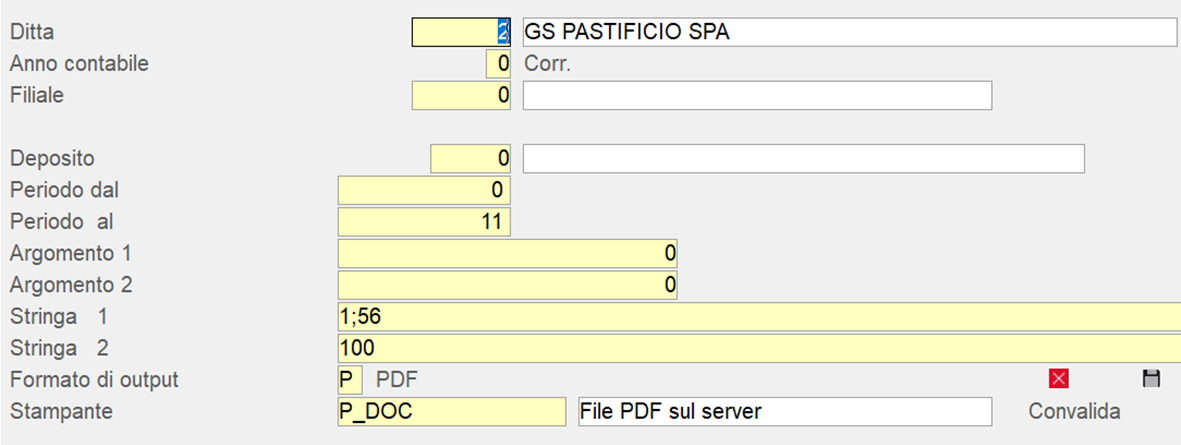Click into the Argomento 2 field
Image resolution: width=1181 pixels, height=445 pixels.
click(508, 285)
